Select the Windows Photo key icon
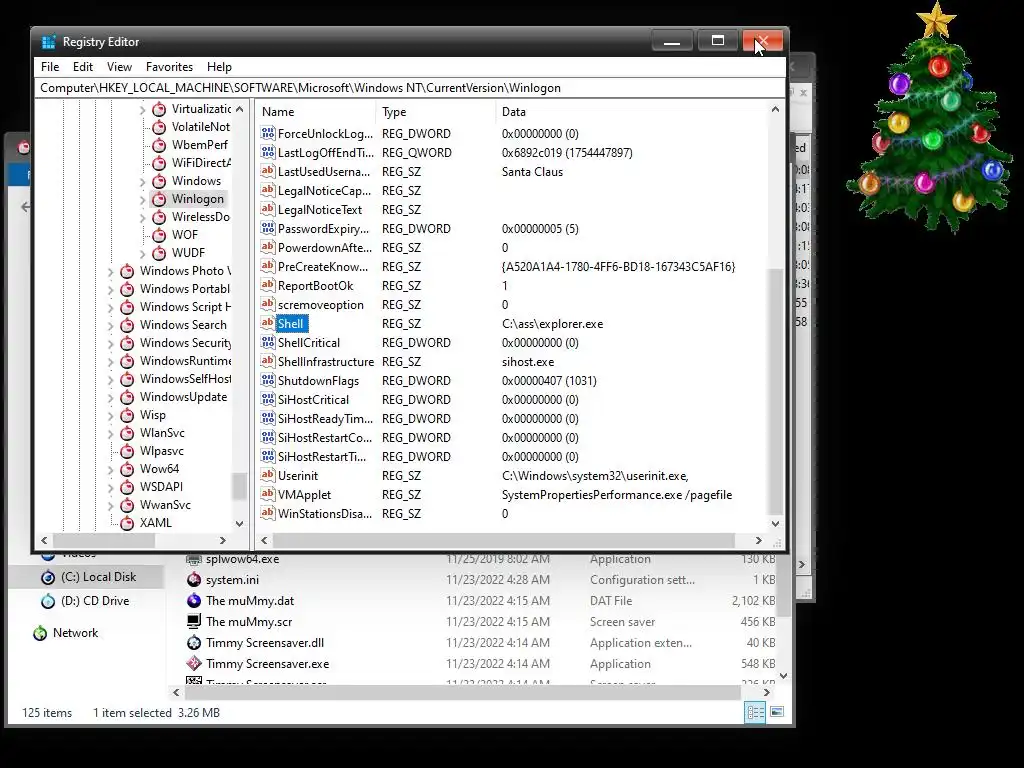Image resolution: width=1024 pixels, height=768 pixels. pos(127,271)
